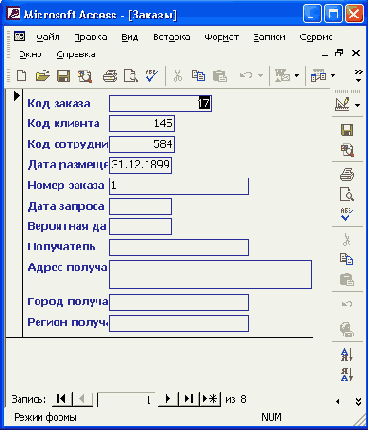Print using the right side printer icon
The width and height of the screenshot is (368, 430).
point(347,174)
